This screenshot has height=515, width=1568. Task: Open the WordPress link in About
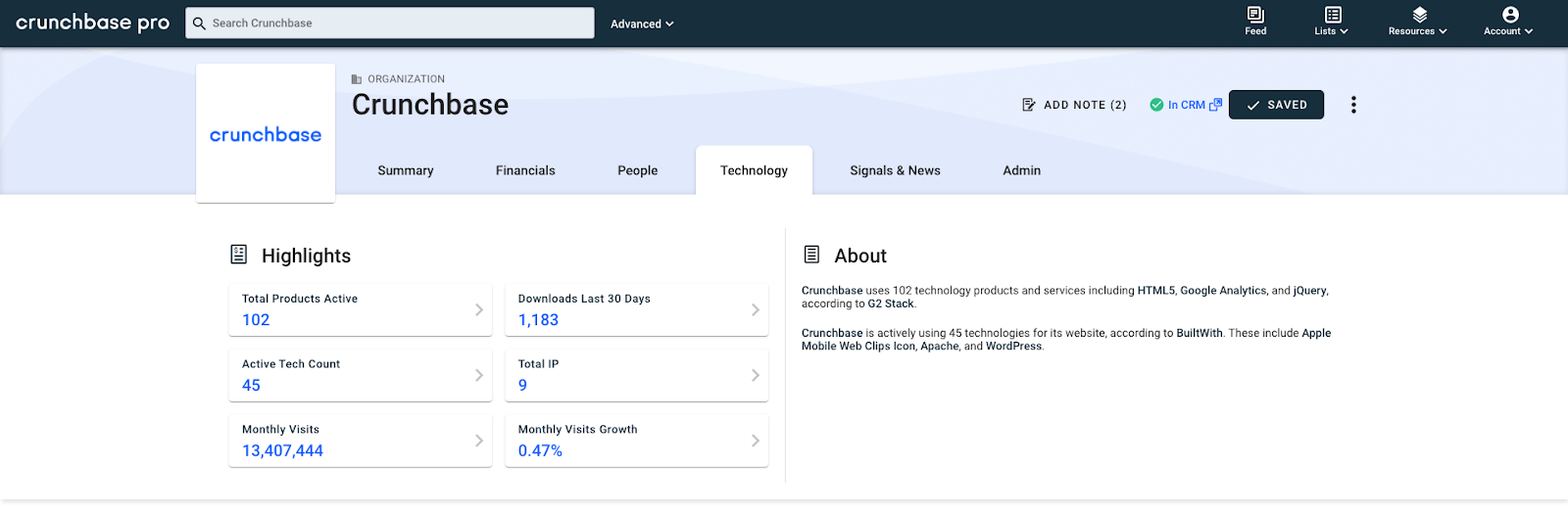[1013, 347]
